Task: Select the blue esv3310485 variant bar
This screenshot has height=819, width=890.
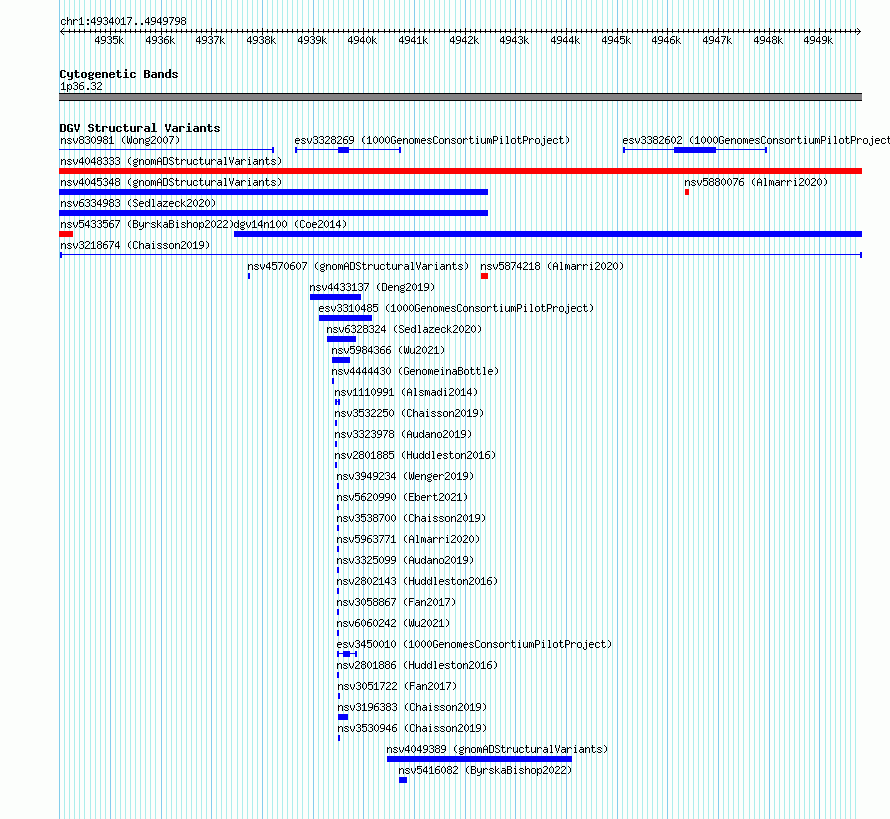Action: (345, 318)
